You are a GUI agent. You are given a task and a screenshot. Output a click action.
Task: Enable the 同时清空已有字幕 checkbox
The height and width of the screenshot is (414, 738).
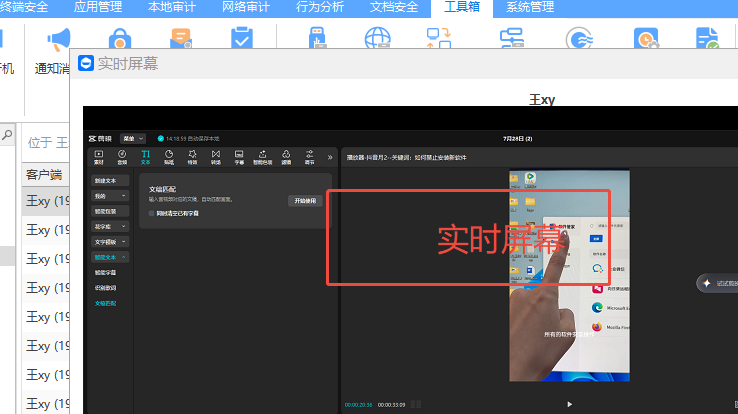pyautogui.click(x=152, y=213)
